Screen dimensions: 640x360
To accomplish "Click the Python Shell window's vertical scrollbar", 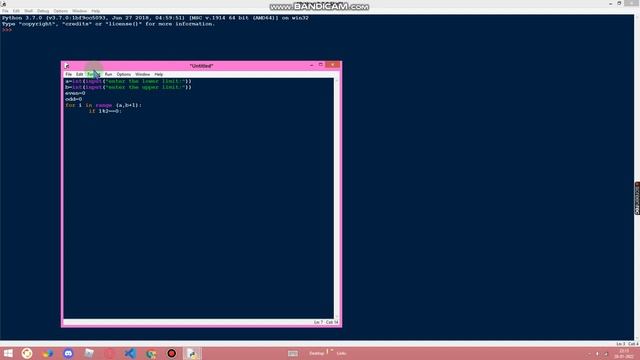I will tap(637, 178).
